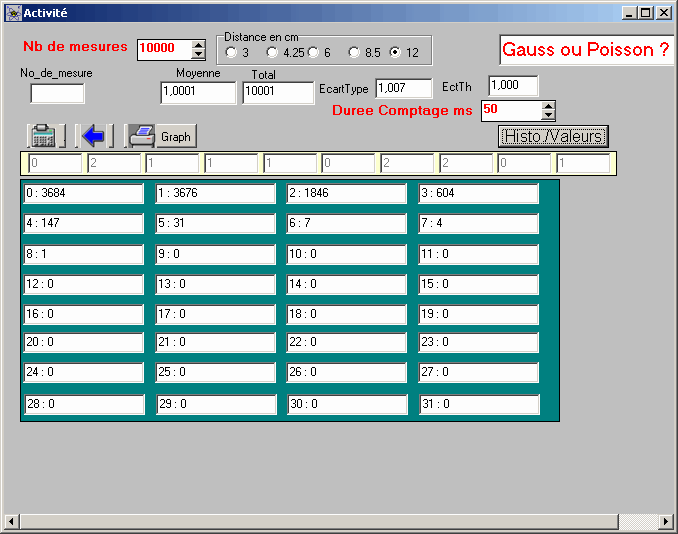Click the horizontal scrollbar left arrow
Screen dimensions: 678x534
tap(11, 523)
